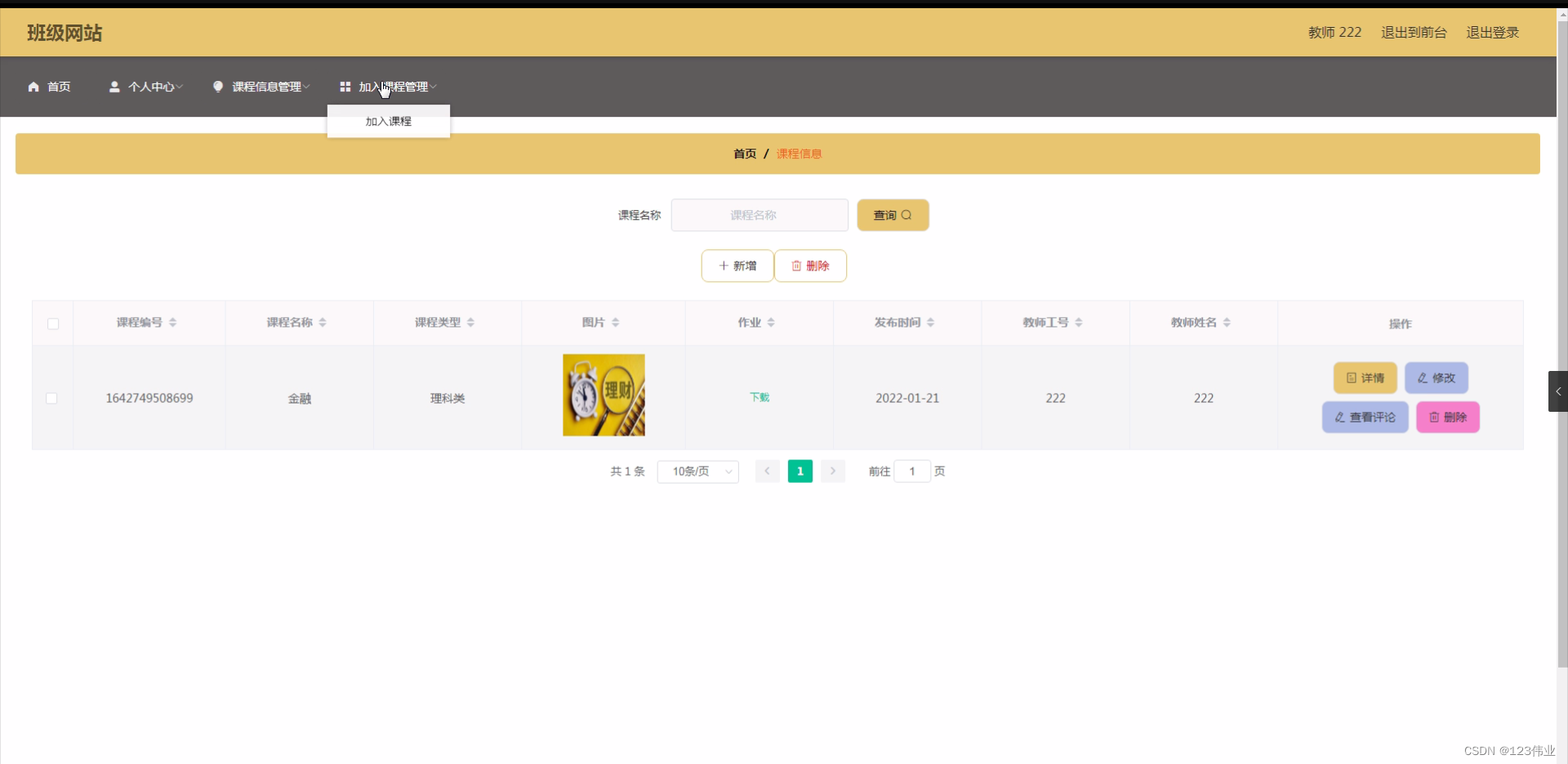Click the course thumbnail image in the 图片 column
Image resolution: width=1568 pixels, height=764 pixels.
[x=603, y=395]
